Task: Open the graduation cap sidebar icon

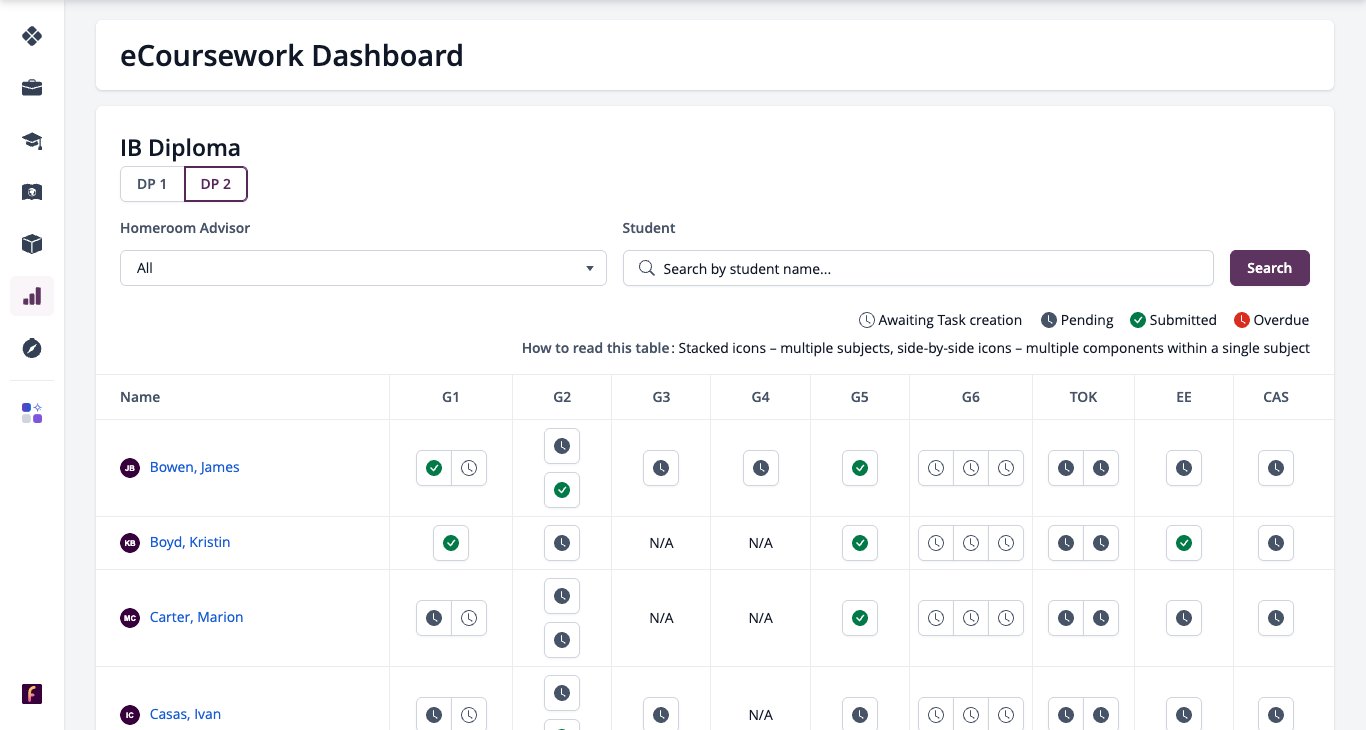Action: [x=32, y=140]
